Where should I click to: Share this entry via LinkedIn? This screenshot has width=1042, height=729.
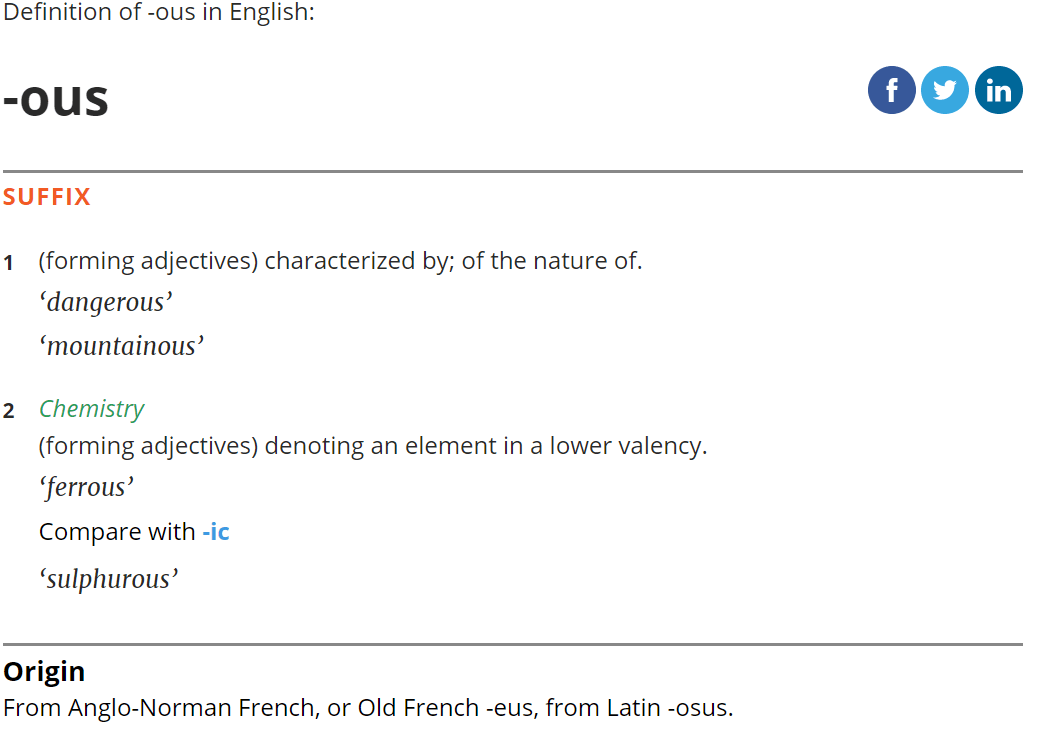998,90
